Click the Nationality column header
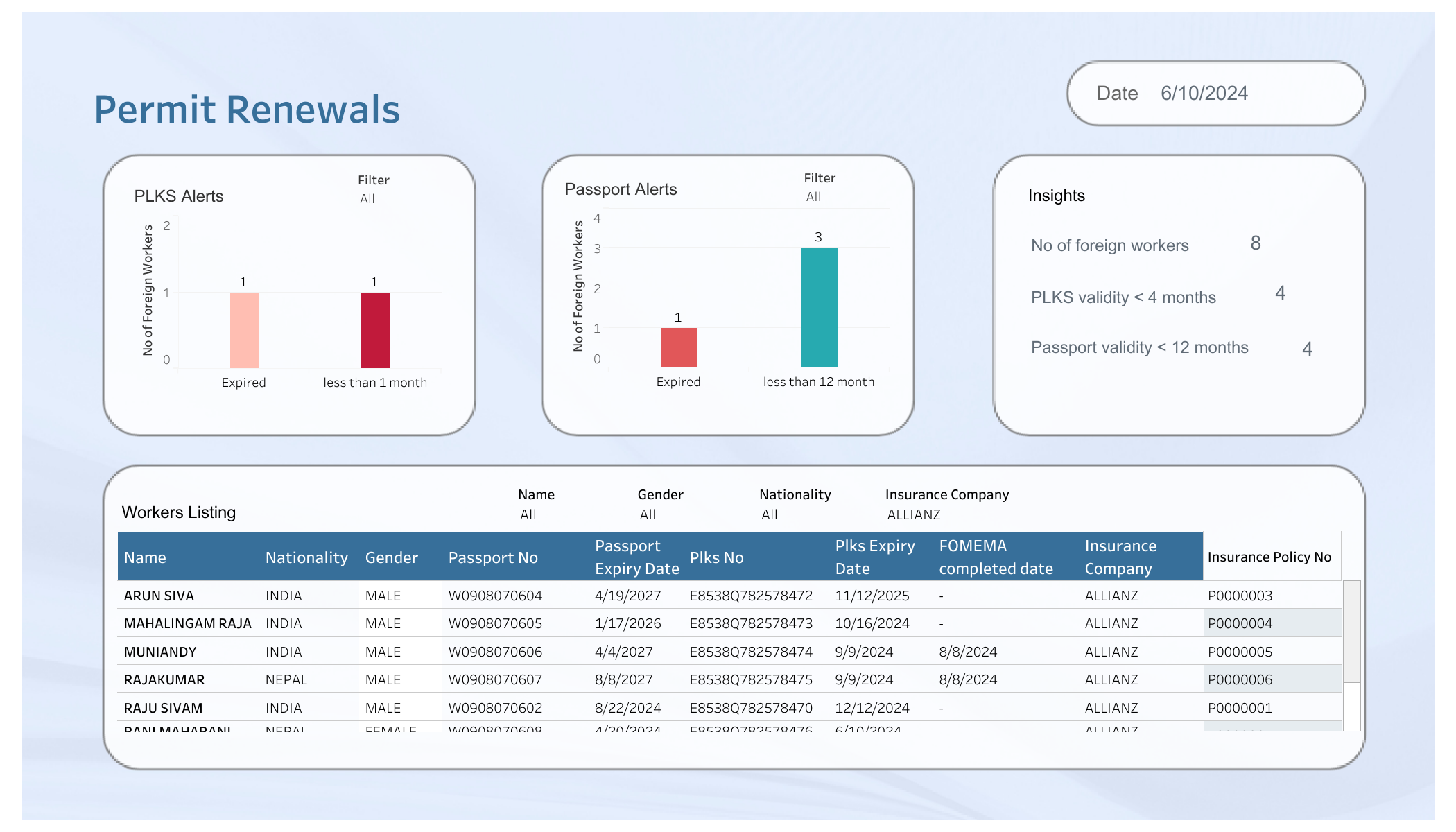Image resolution: width=1456 pixels, height=832 pixels. pyautogui.click(x=306, y=557)
